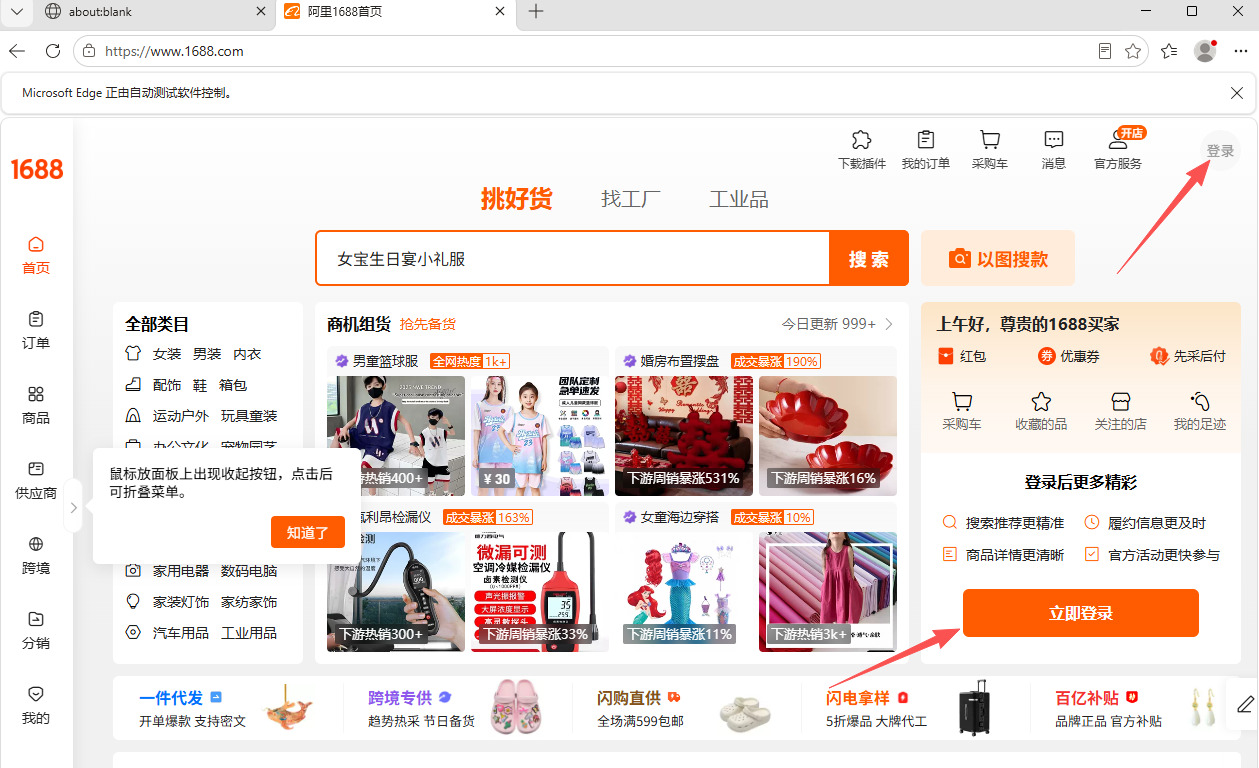This screenshot has width=1259, height=768.
Task: Select the 挑好货 tab
Action: pyautogui.click(x=516, y=198)
